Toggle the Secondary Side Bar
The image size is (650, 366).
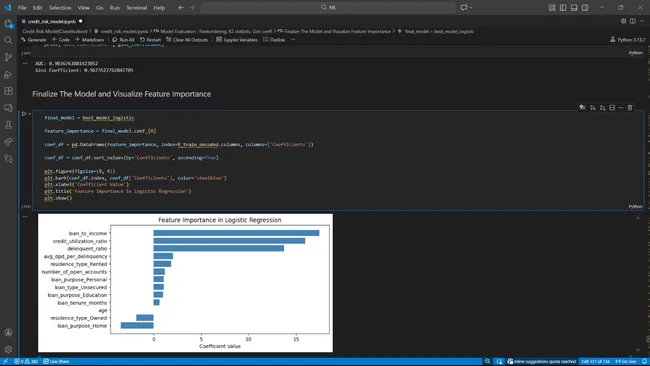coord(585,7)
